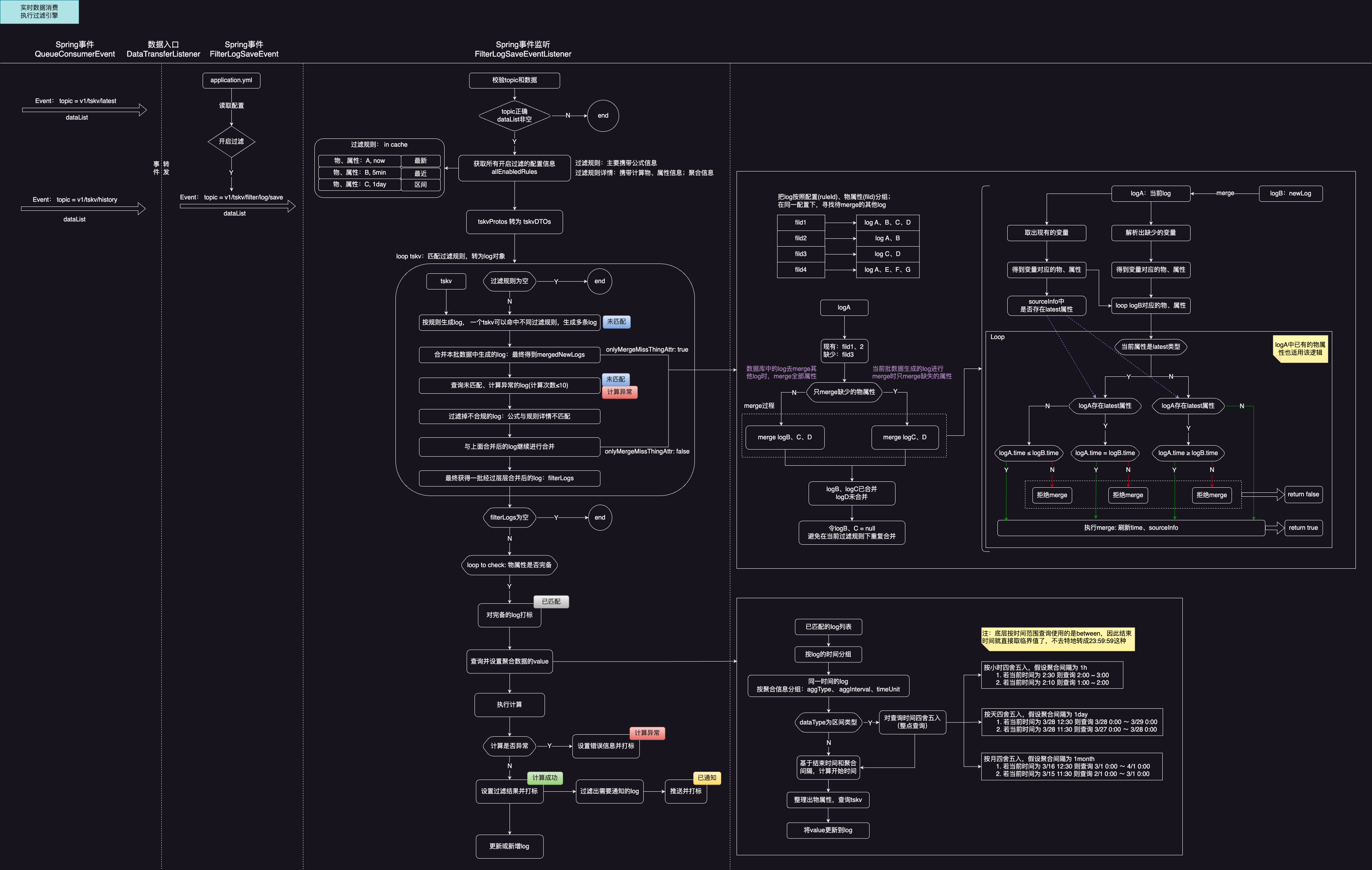
Task: Click the 当前属性是latest类型 hexagon
Action: 1150,347
